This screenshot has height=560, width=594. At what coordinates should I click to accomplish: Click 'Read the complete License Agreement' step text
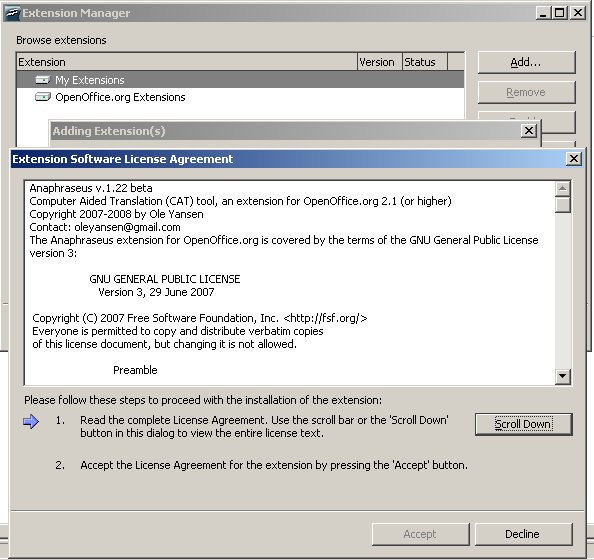click(264, 427)
